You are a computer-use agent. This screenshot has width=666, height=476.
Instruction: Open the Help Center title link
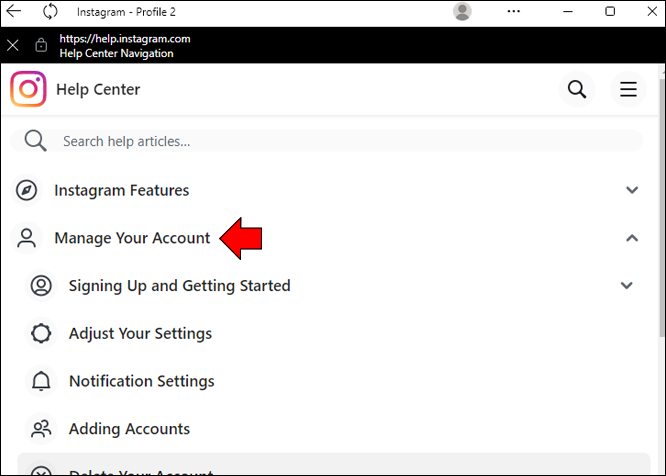[x=98, y=89]
